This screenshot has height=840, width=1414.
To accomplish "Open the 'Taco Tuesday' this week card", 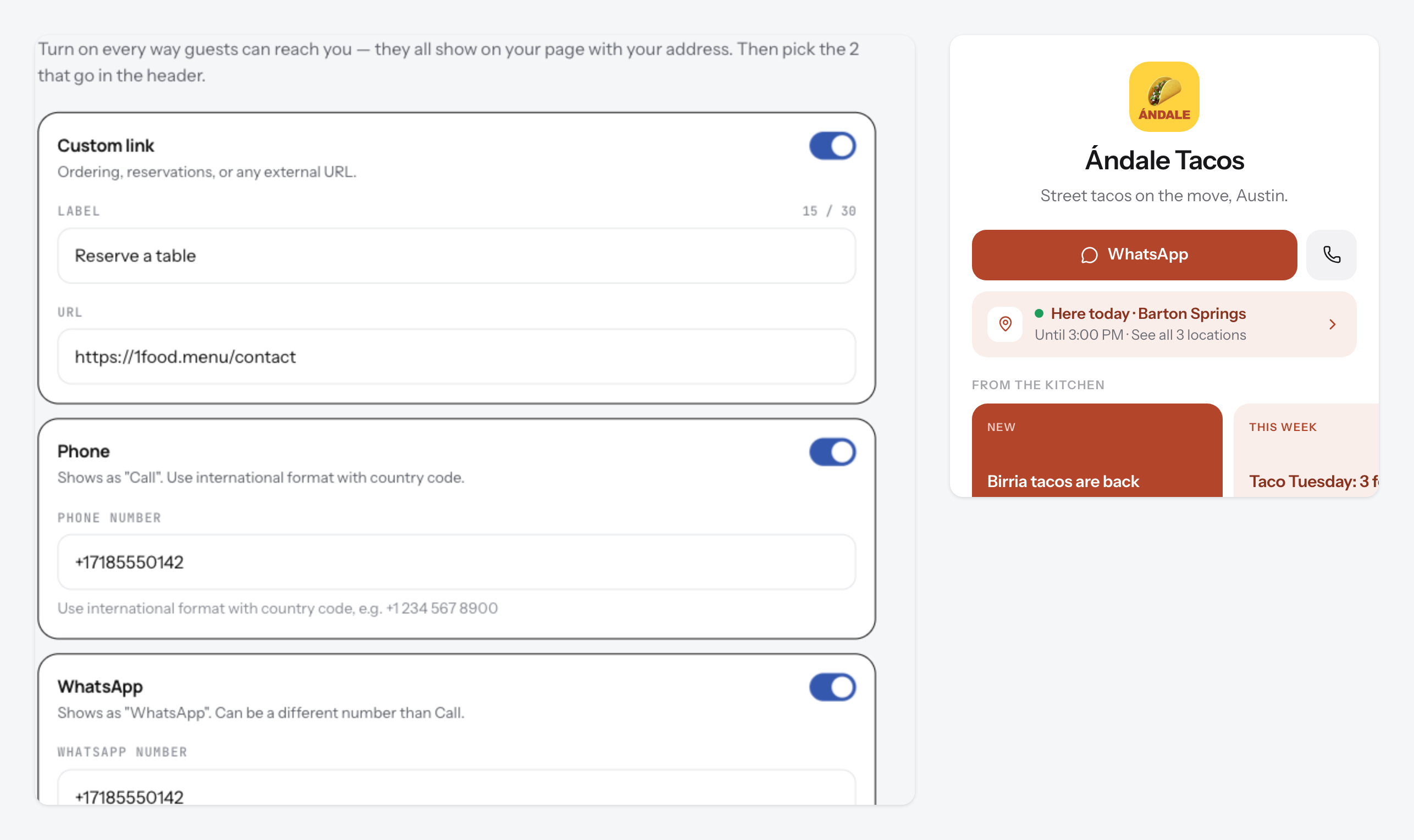I will (x=1306, y=451).
